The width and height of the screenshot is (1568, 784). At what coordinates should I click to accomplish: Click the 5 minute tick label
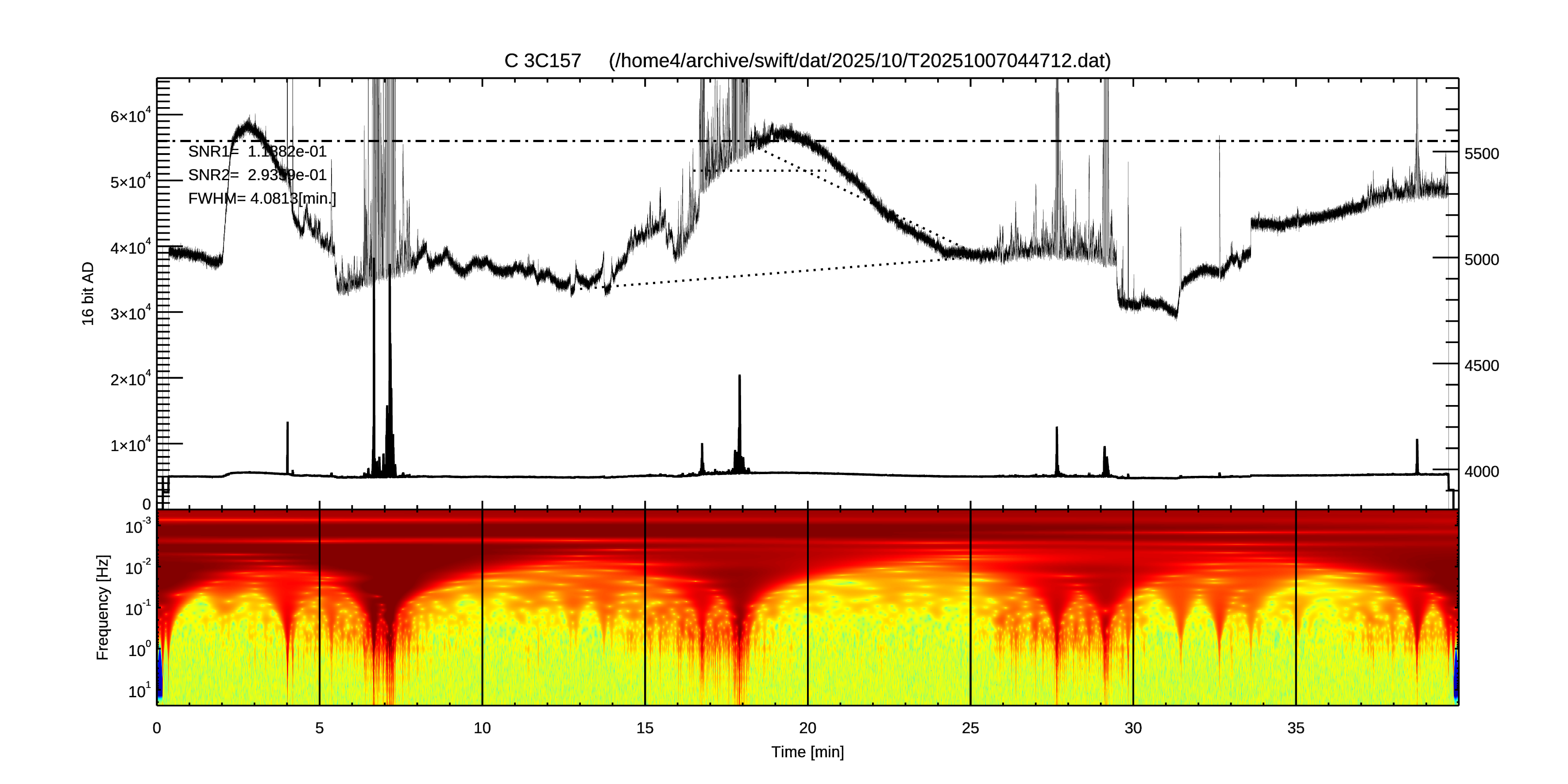click(320, 728)
